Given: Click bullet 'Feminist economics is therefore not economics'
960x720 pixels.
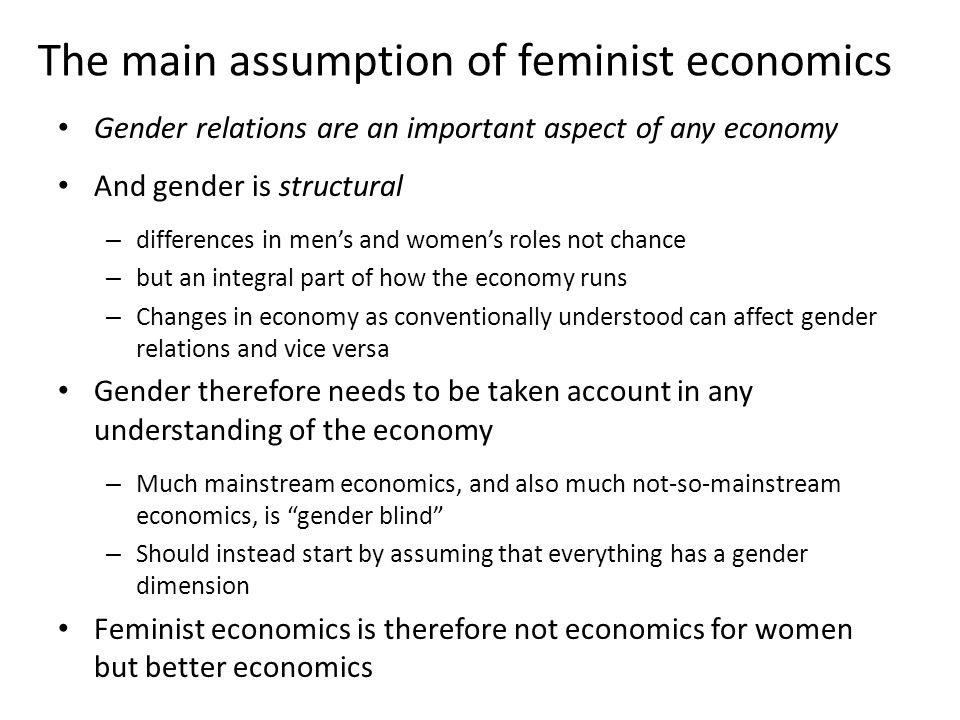Looking at the screenshot, I should (x=473, y=629).
